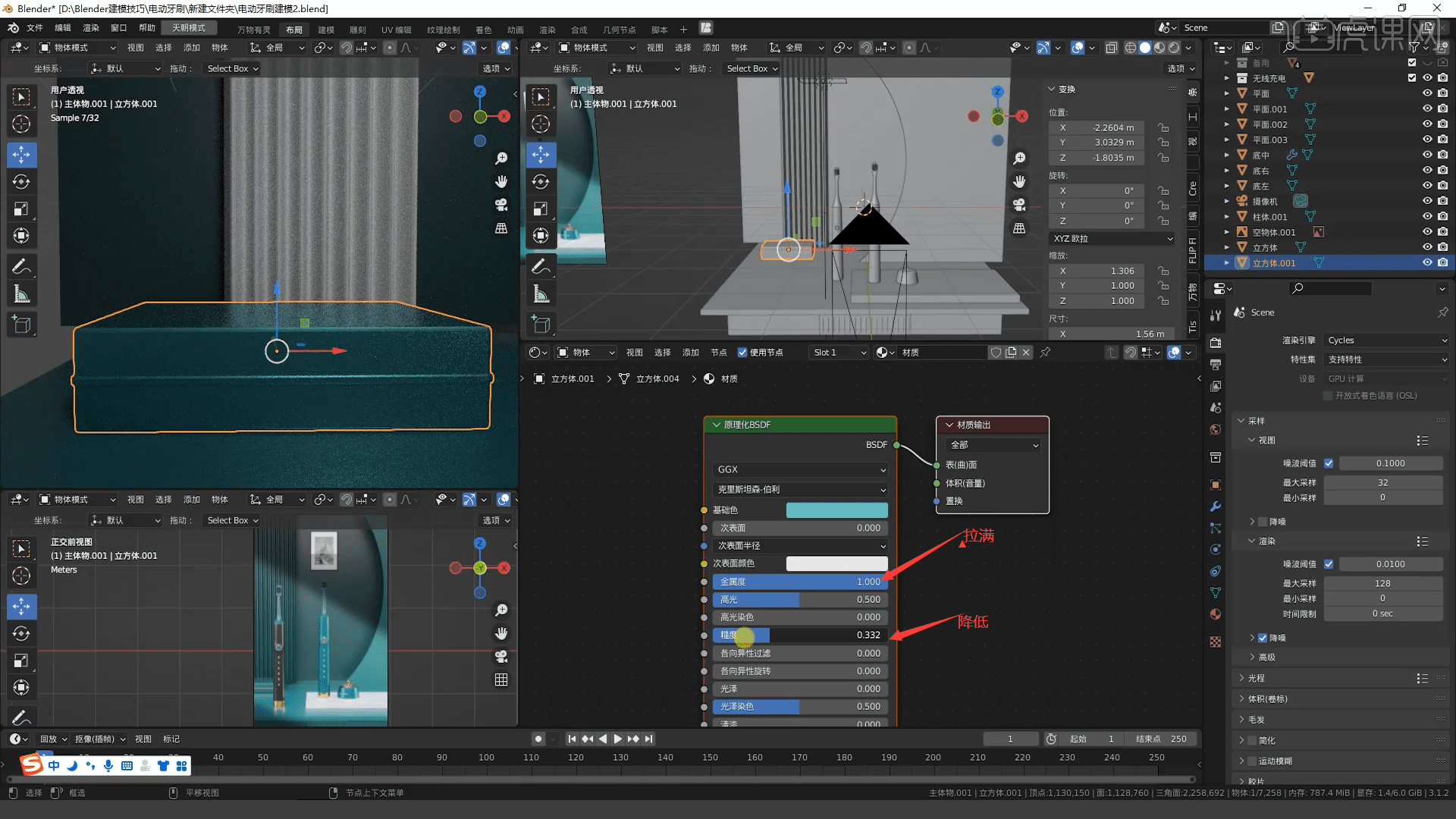Open the 文件 menu

35,28
